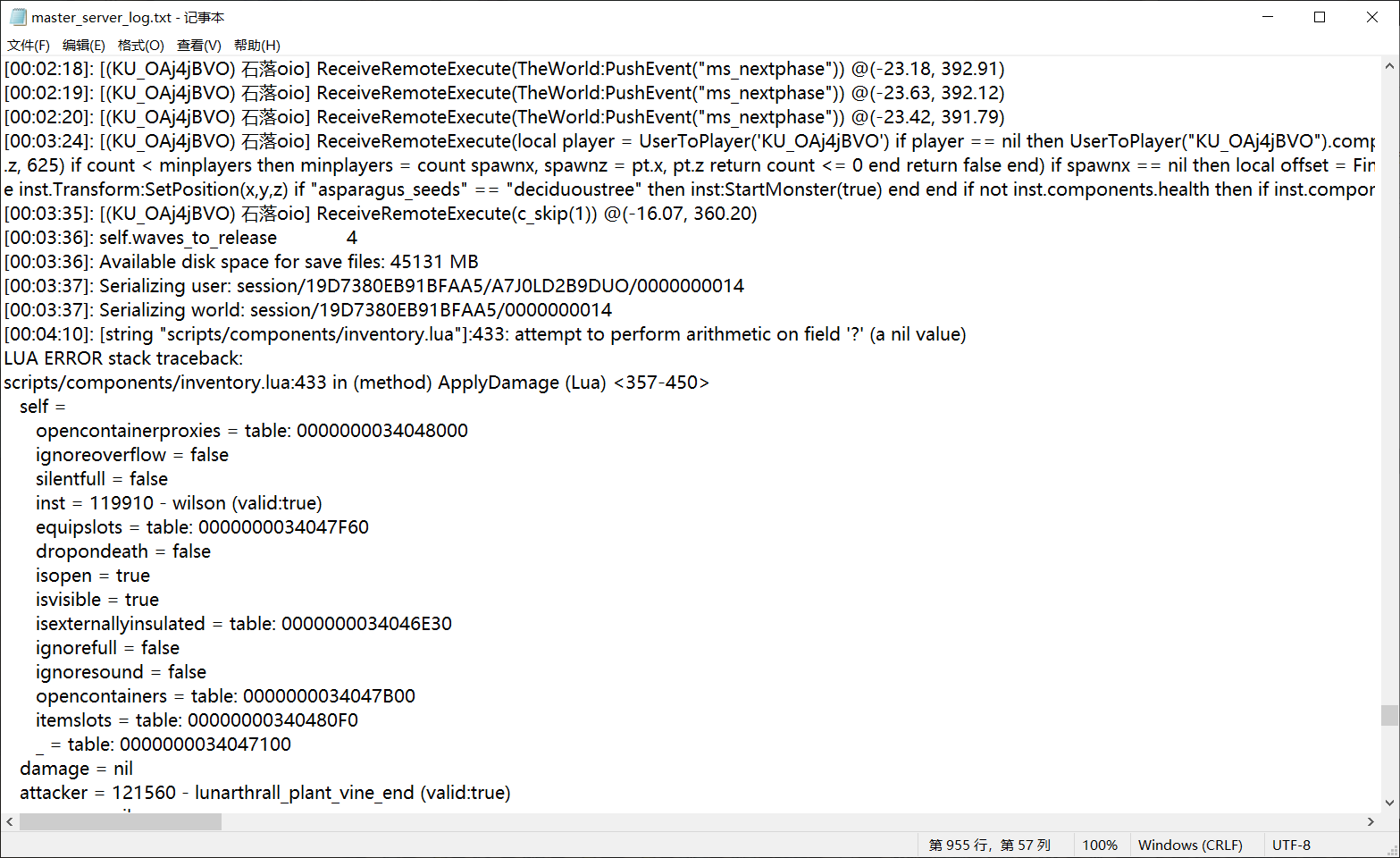
Task: Place cursor on "LUA ERROR stack traceback:" line
Action: coord(123,358)
